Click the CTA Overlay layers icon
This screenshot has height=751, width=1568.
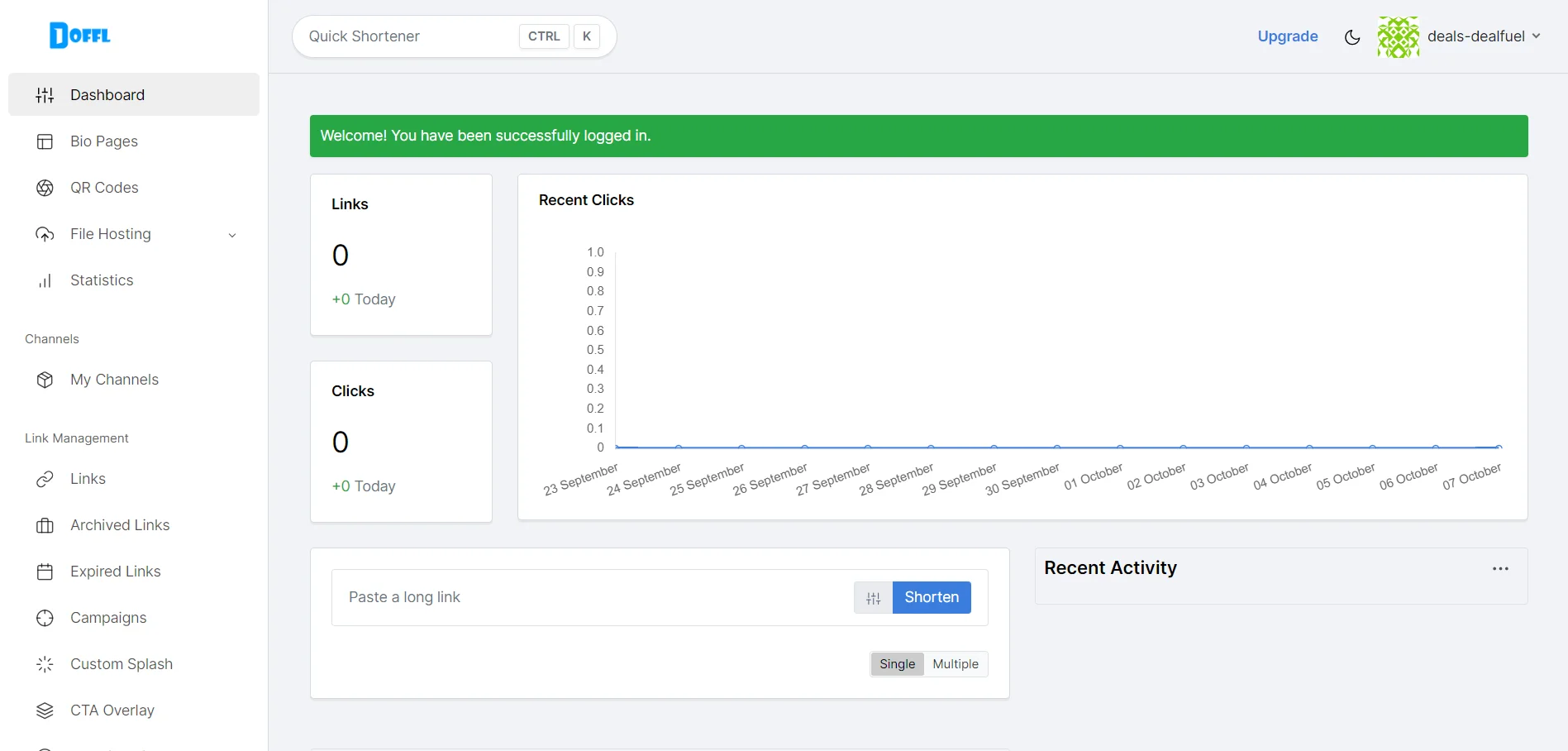[x=45, y=710]
